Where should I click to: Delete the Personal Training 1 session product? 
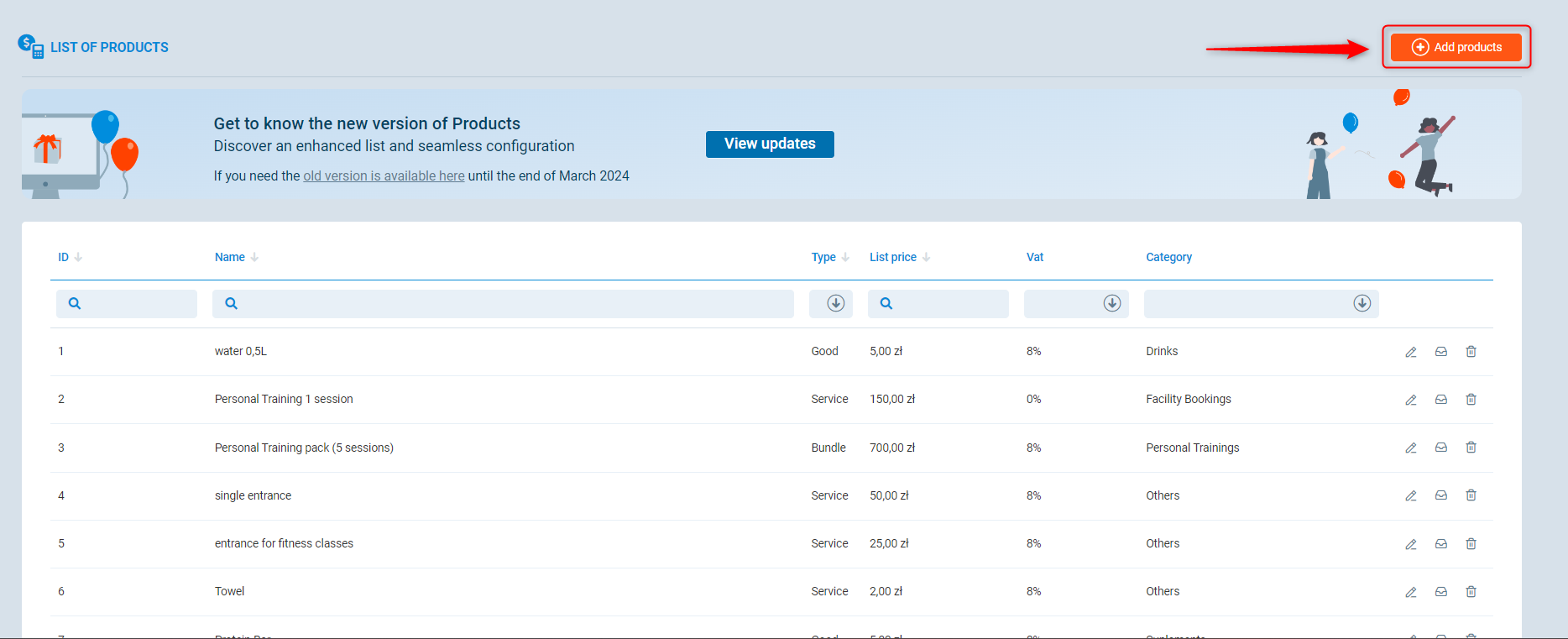click(1471, 400)
